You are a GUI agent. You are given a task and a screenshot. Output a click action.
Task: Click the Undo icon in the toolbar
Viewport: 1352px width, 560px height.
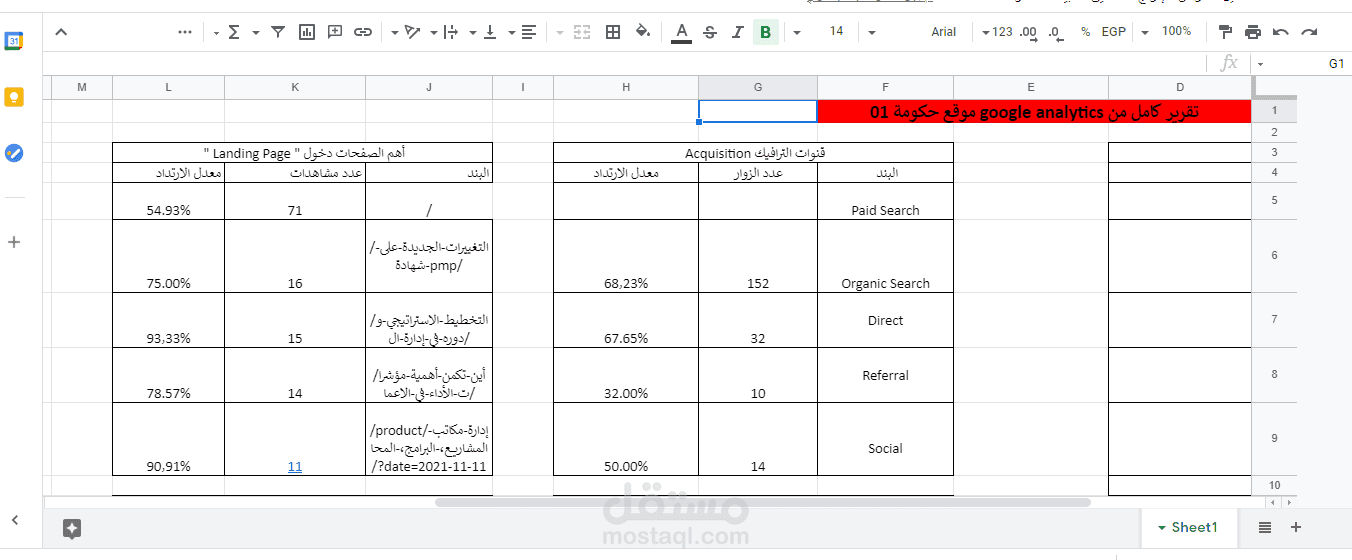pyautogui.click(x=1281, y=32)
